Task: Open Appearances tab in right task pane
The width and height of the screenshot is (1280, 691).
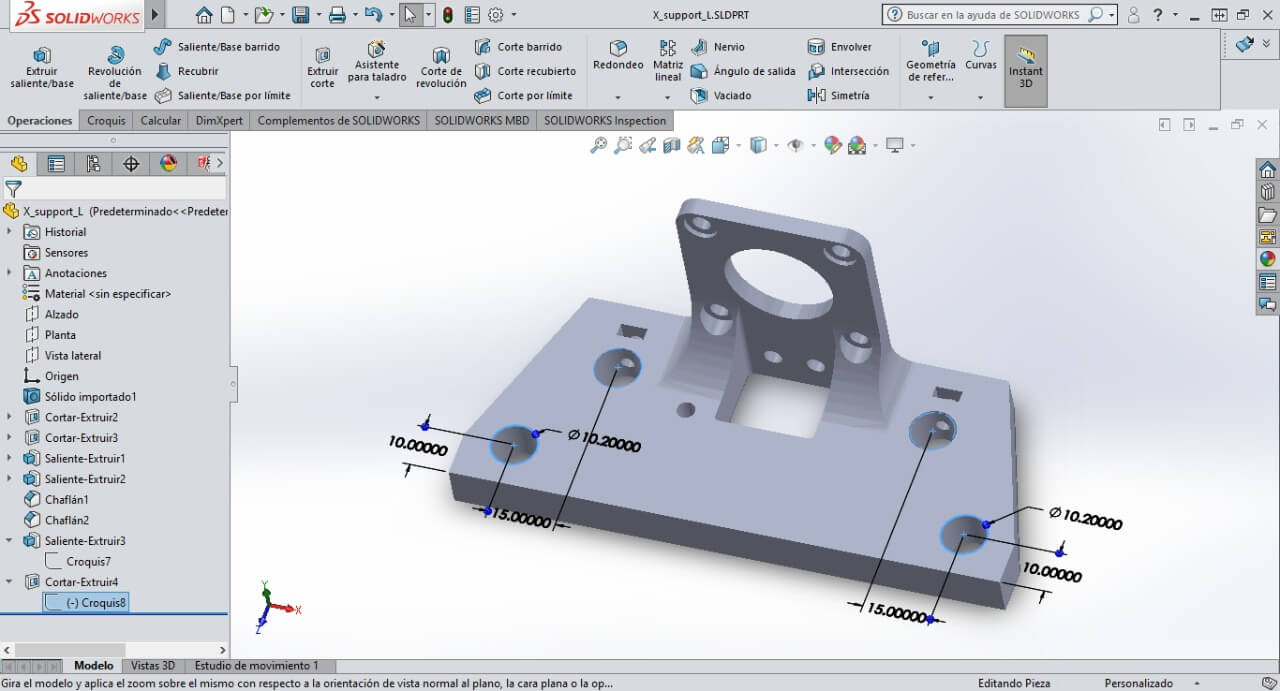Action: (x=1267, y=259)
